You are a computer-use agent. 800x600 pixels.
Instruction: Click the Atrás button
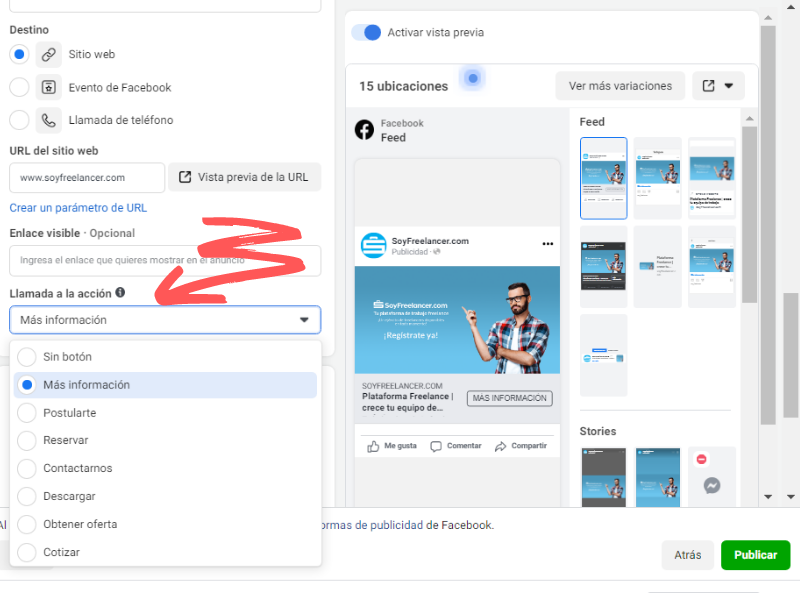tap(687, 555)
